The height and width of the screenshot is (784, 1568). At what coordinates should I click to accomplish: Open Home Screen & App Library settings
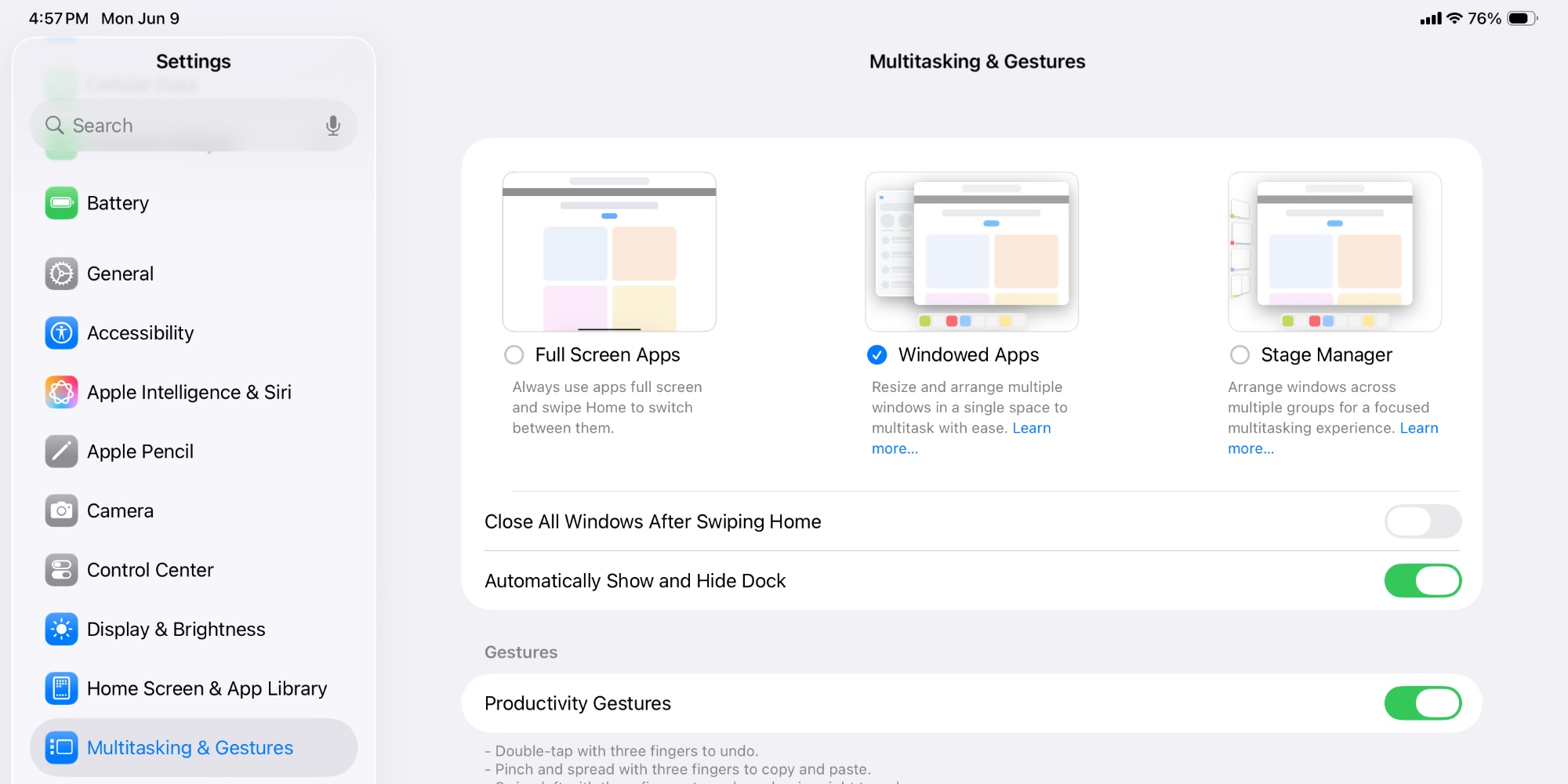pyautogui.click(x=61, y=688)
